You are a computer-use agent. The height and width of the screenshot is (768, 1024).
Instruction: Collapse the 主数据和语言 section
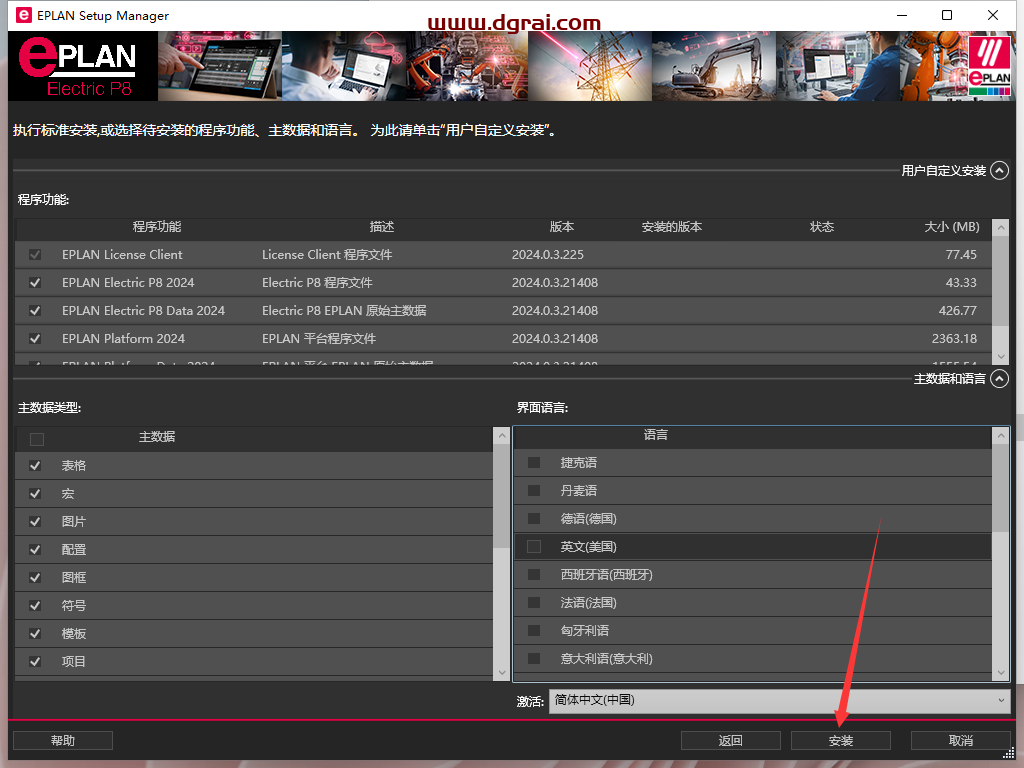(x=999, y=379)
